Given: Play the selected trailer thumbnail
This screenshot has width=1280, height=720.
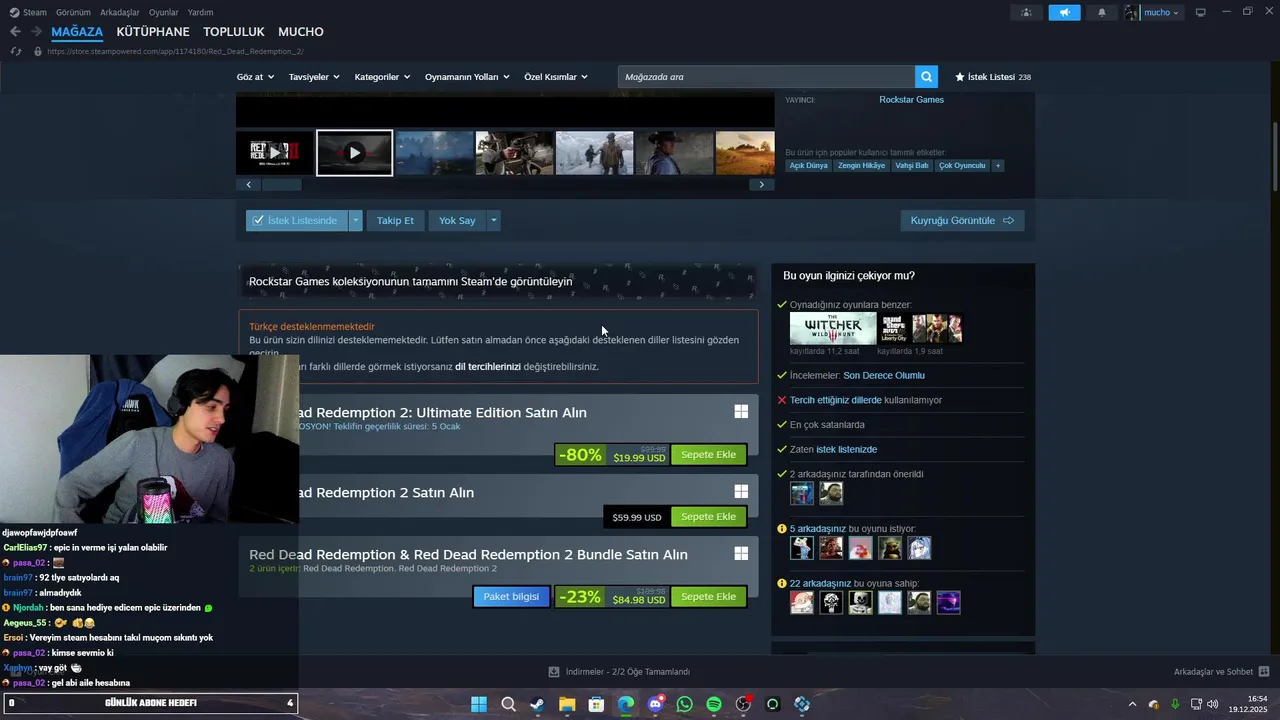Looking at the screenshot, I should (x=355, y=153).
